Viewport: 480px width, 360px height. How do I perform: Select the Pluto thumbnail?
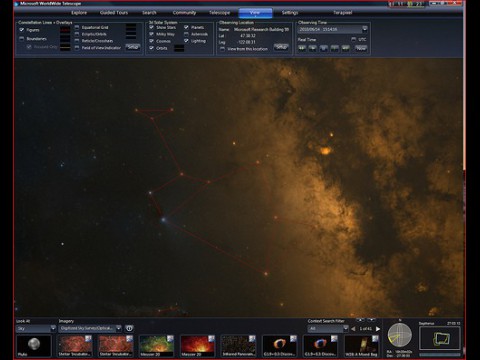coord(34,346)
